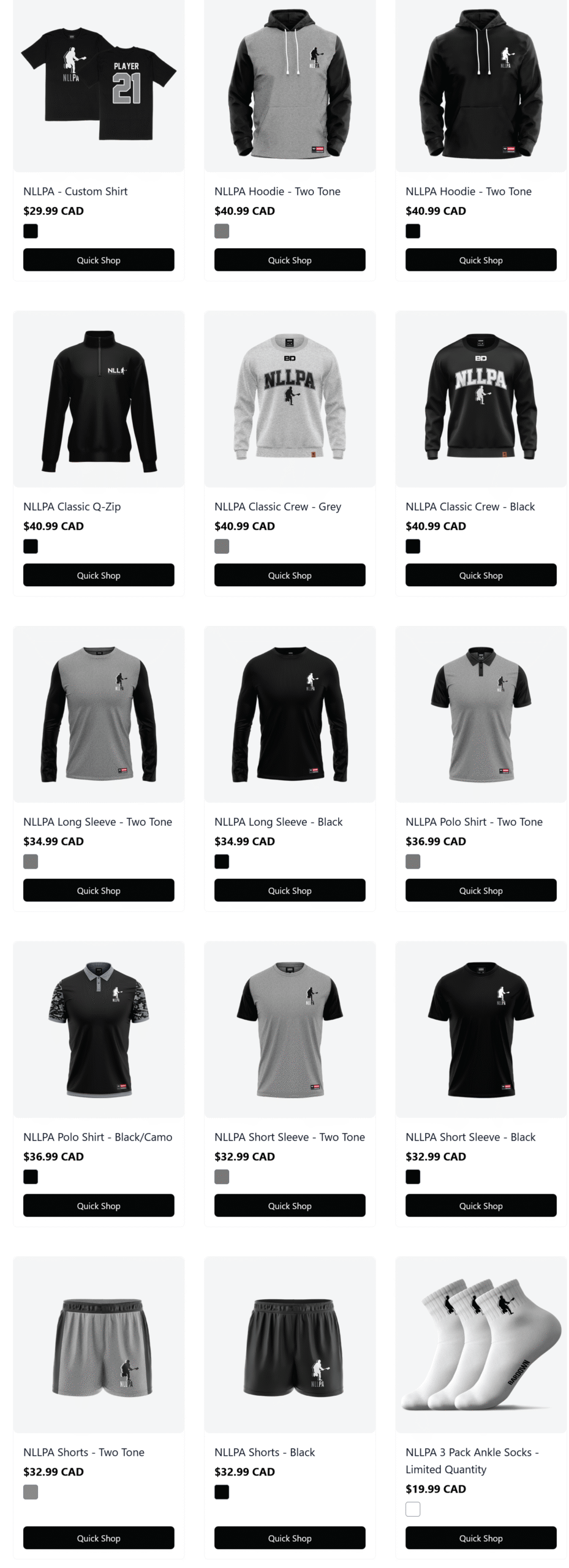The height and width of the screenshot is (1568, 569).
Task: Quick Shop the NLLPA Long Sleeve - Black
Action: [290, 891]
